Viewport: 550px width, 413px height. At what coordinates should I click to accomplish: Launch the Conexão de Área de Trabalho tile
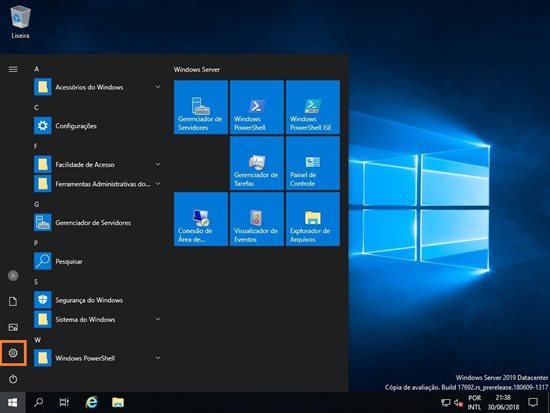(201, 219)
